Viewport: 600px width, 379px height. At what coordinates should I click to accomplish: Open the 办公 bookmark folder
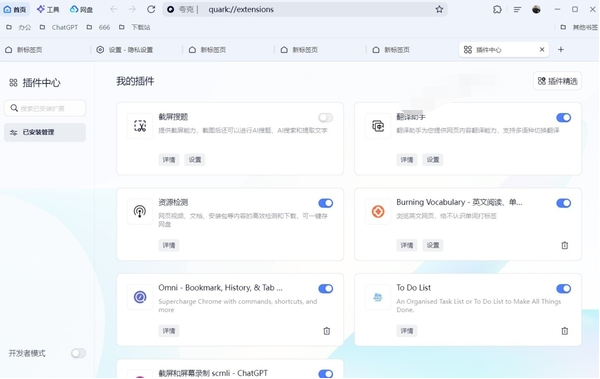click(19, 27)
